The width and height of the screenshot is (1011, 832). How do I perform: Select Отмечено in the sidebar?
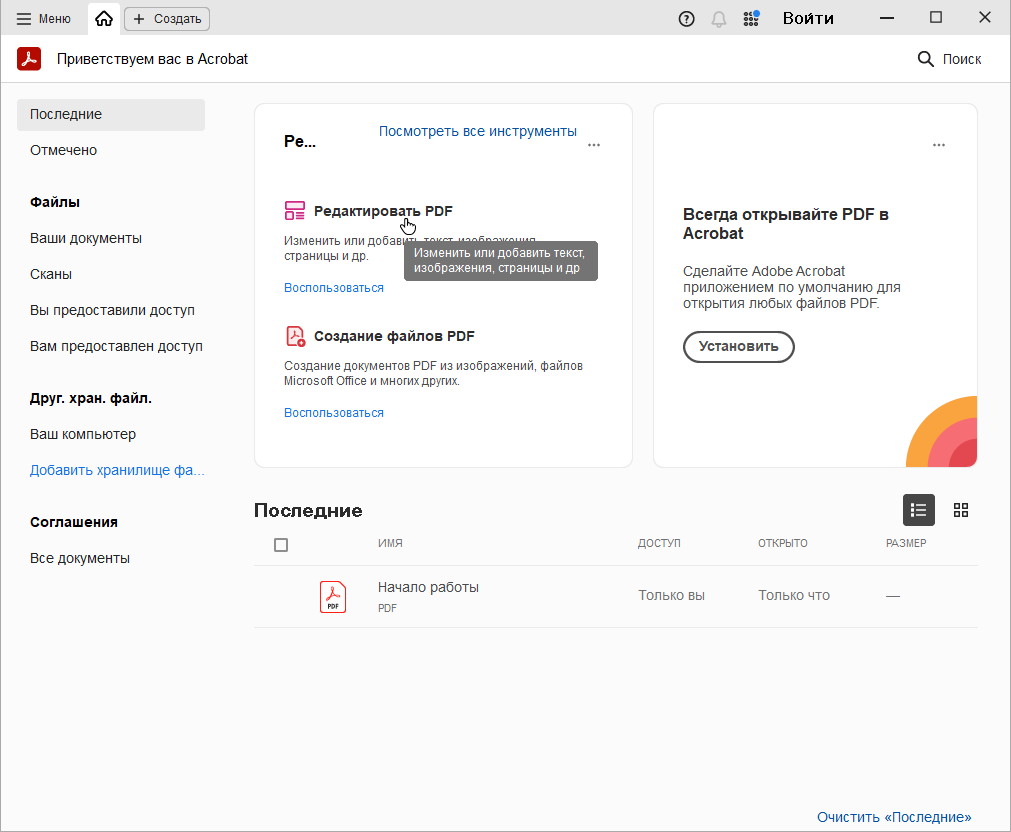(x=63, y=150)
